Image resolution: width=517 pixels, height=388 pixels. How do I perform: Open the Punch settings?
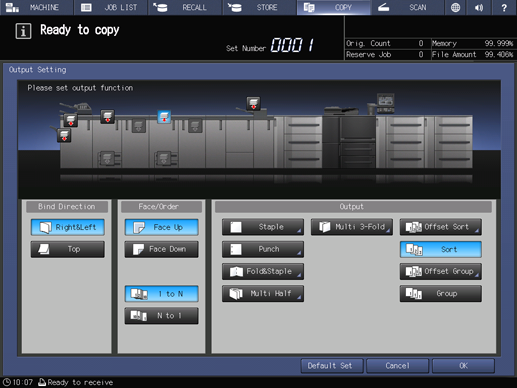tap(263, 249)
